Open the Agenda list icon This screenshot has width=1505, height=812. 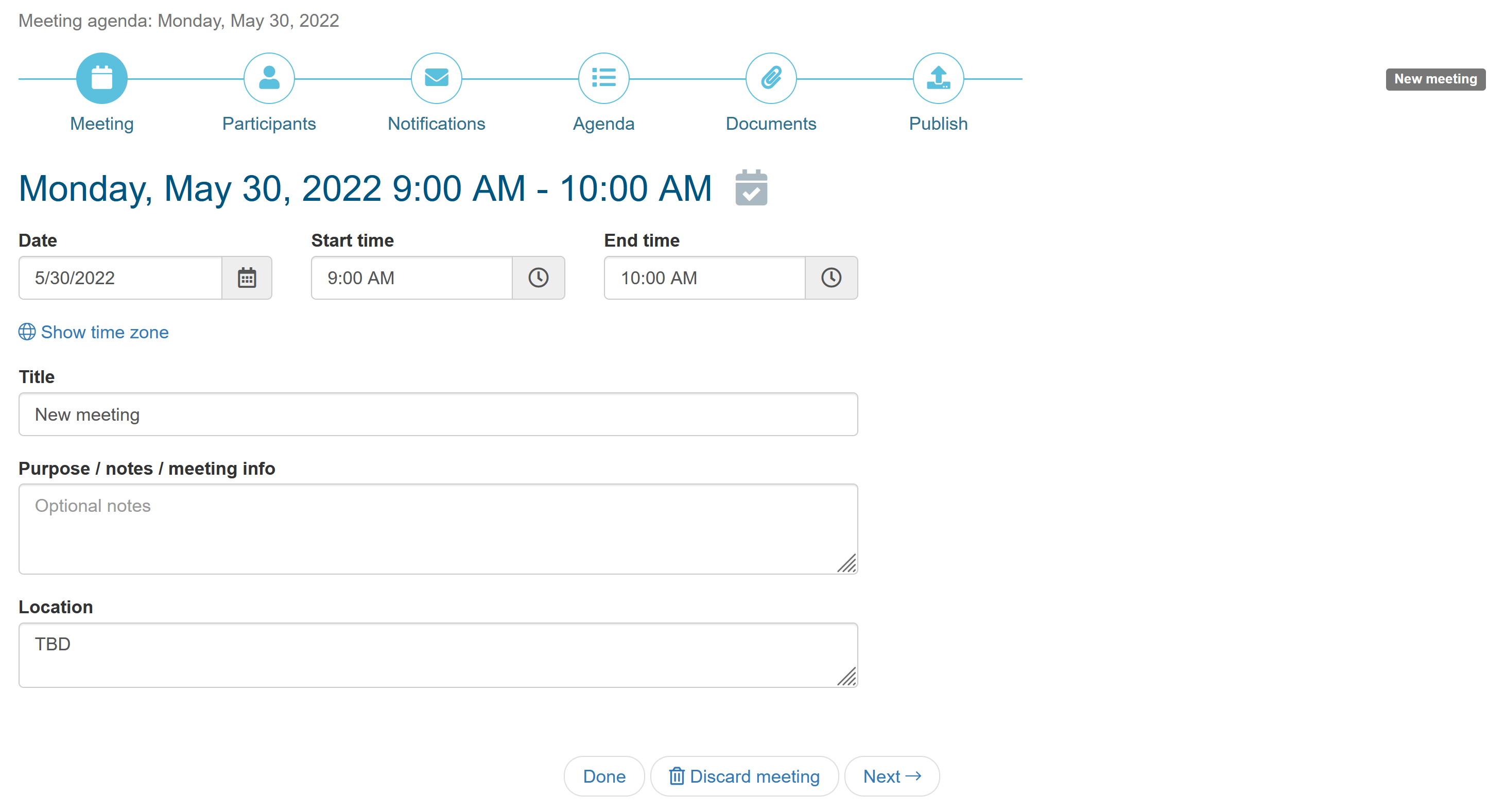click(x=603, y=78)
